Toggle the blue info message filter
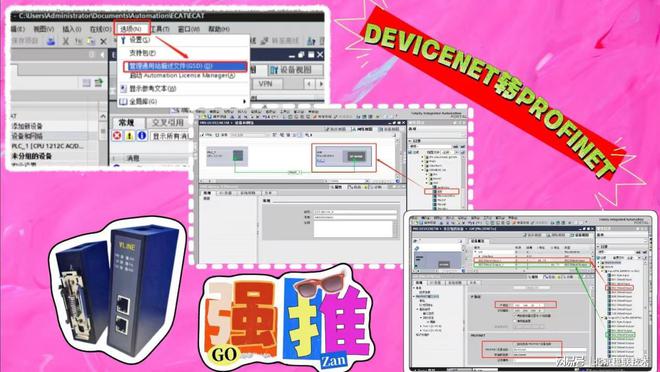The image size is (660, 372). (142, 136)
